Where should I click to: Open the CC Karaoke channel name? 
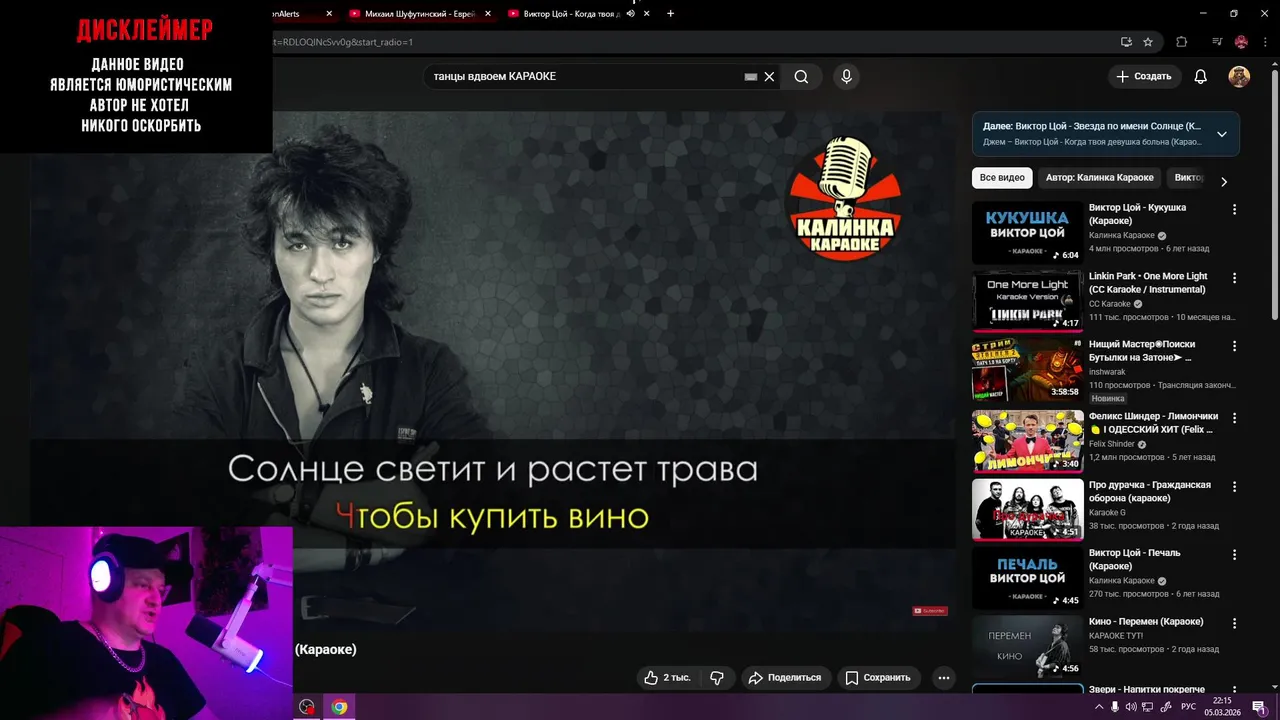(1110, 304)
